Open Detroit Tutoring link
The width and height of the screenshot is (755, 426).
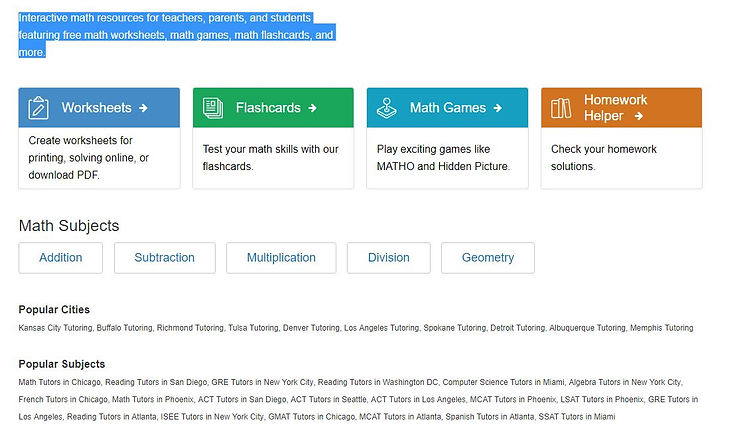518,328
